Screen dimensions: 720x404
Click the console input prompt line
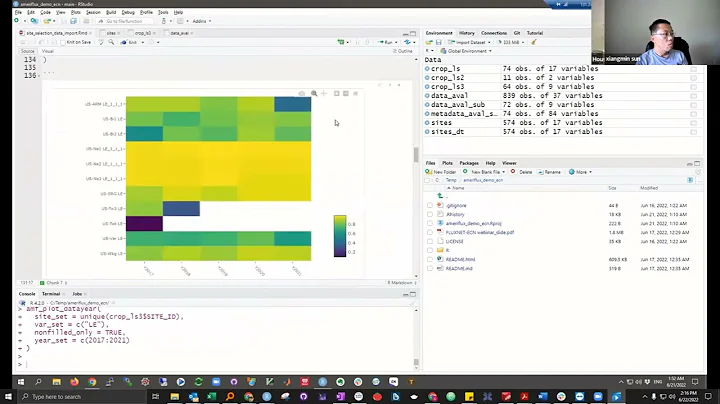pos(216,365)
